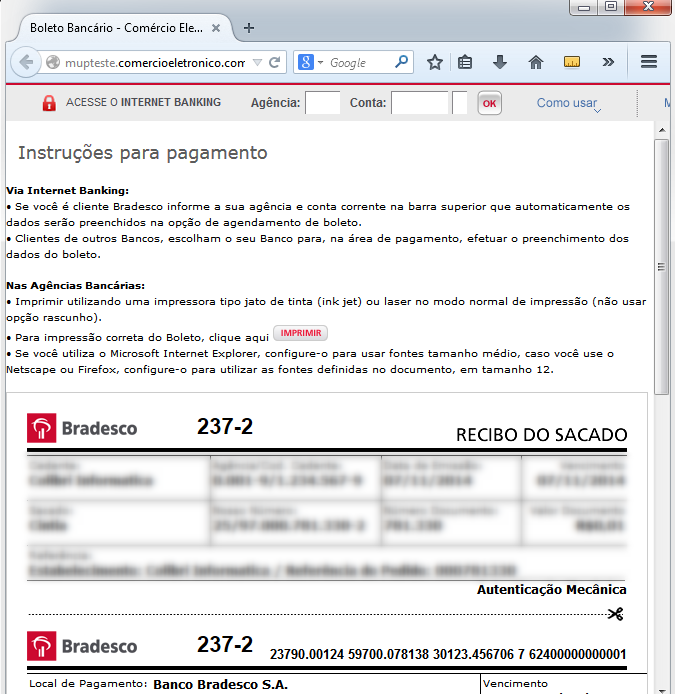This screenshot has height=694, width=675.
Task: Click the Google search magnifier icon
Action: pyautogui.click(x=401, y=62)
